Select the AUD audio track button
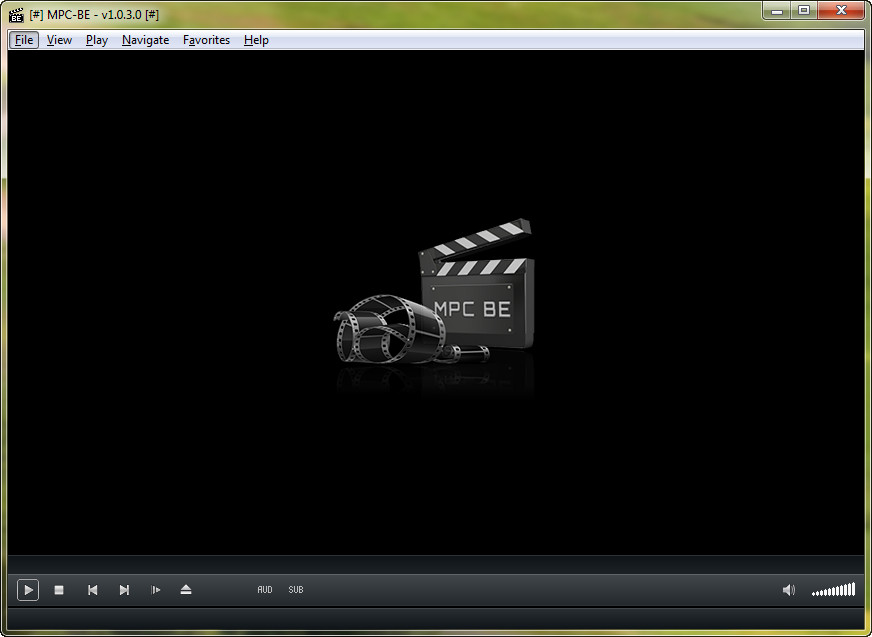The width and height of the screenshot is (872, 637). (265, 590)
